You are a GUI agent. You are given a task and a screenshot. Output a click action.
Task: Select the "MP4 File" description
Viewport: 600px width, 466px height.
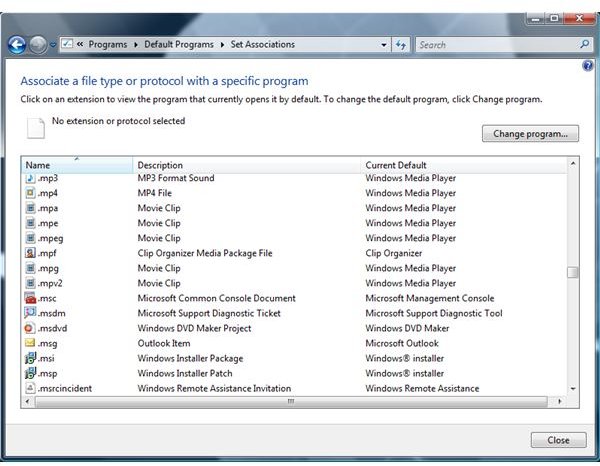pyautogui.click(x=155, y=193)
